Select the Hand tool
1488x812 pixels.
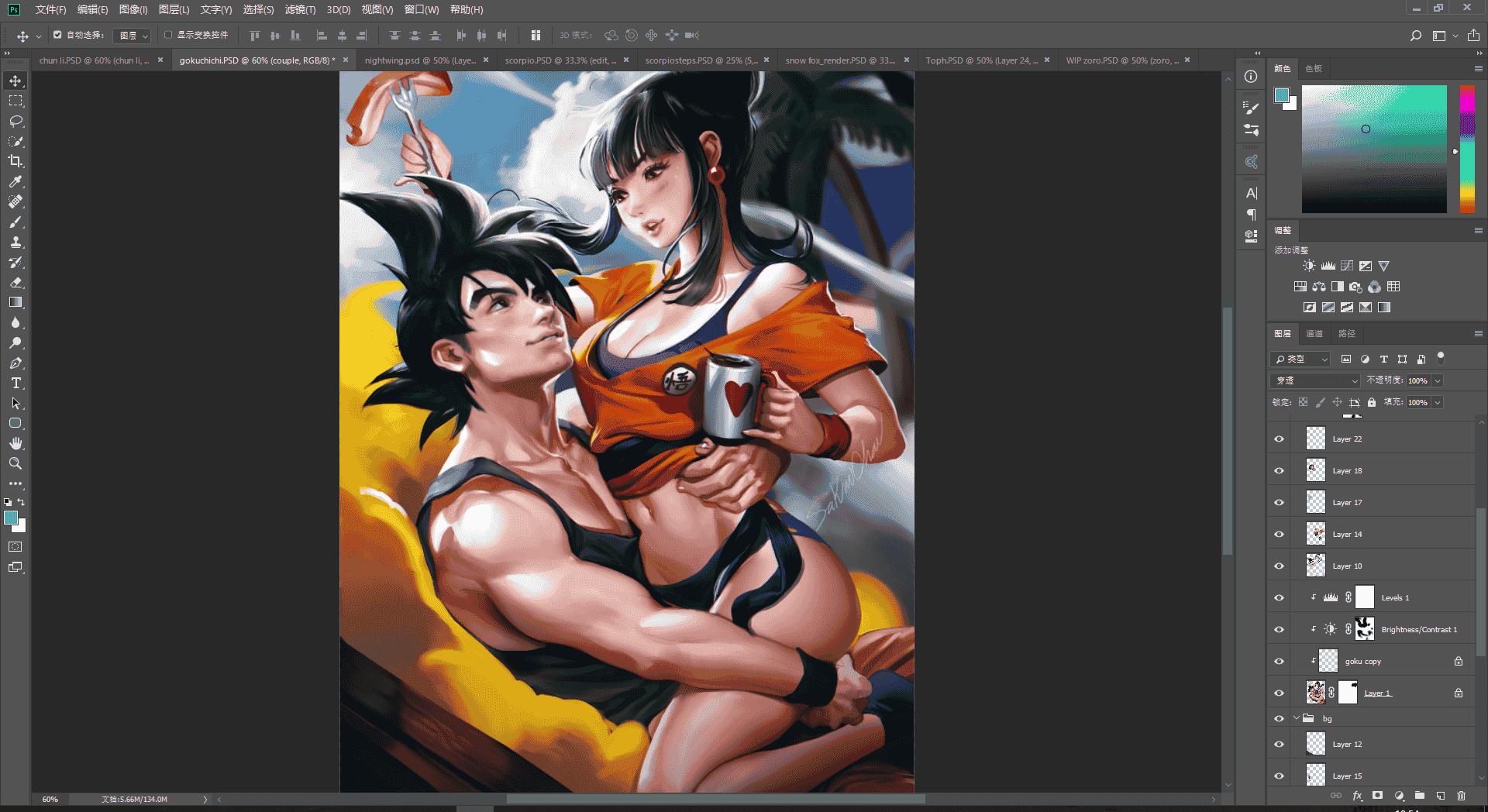coord(15,443)
